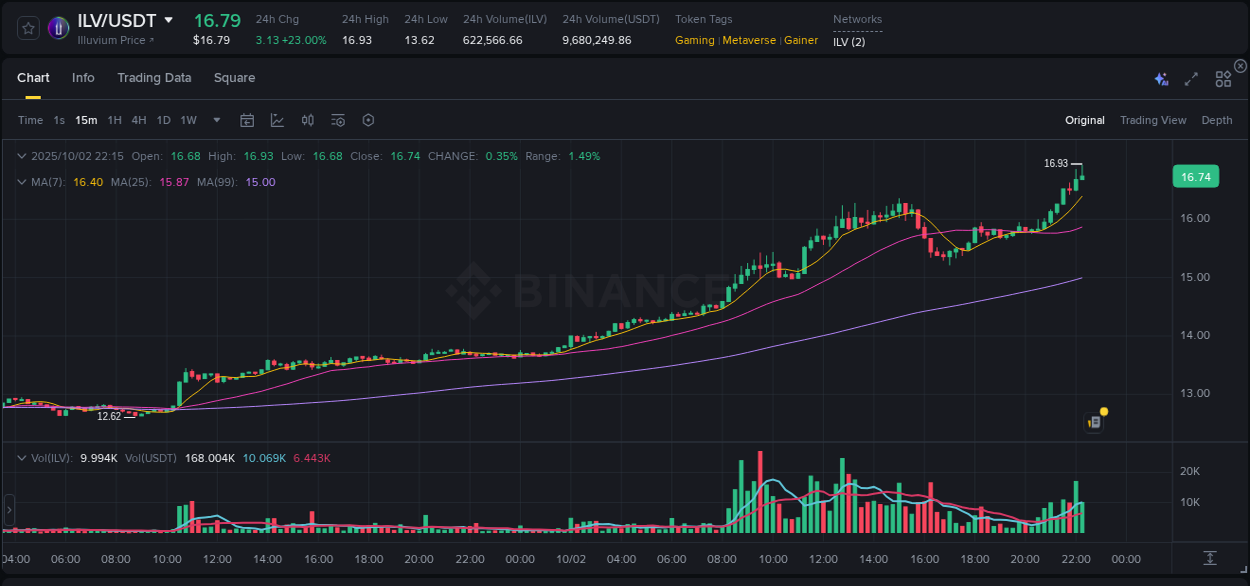The width and height of the screenshot is (1250, 586).
Task: Open the chart style selector icon
Action: (x=277, y=119)
